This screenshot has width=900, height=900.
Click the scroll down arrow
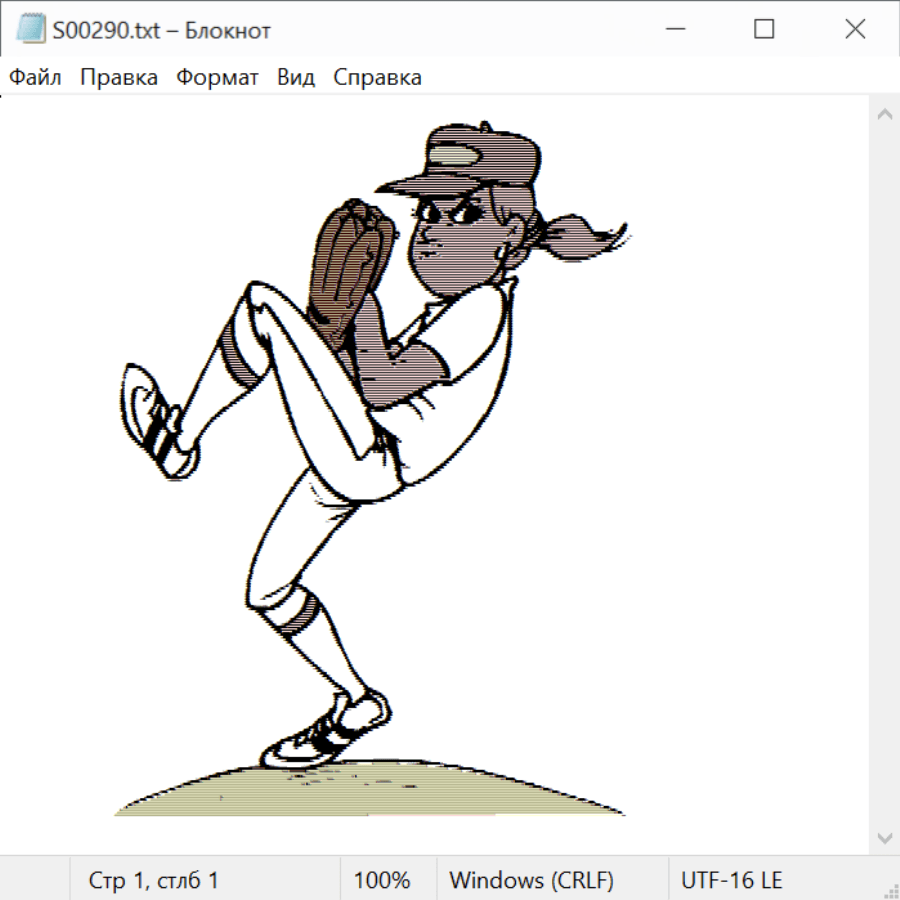coord(884,837)
